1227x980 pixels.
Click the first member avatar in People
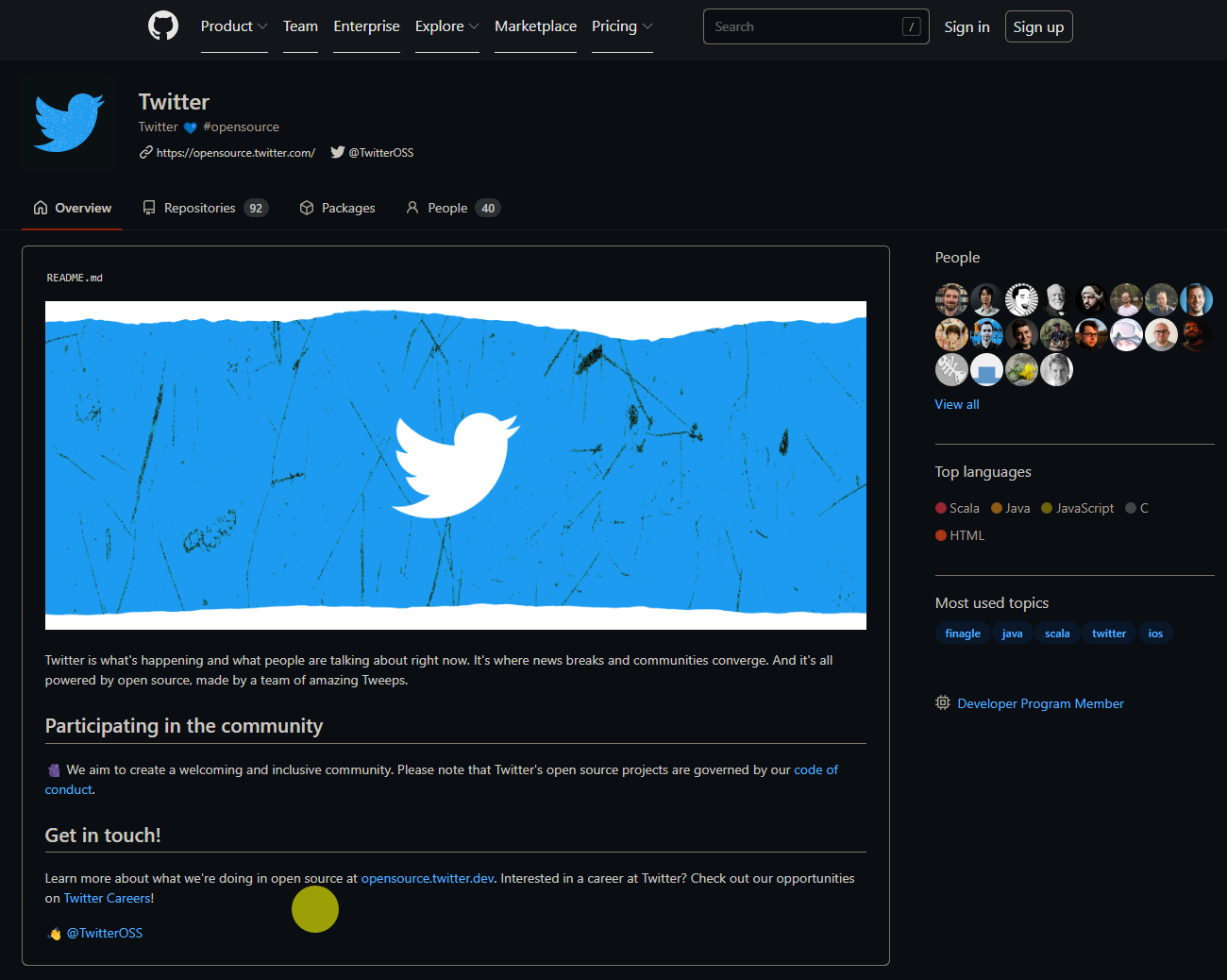(951, 300)
